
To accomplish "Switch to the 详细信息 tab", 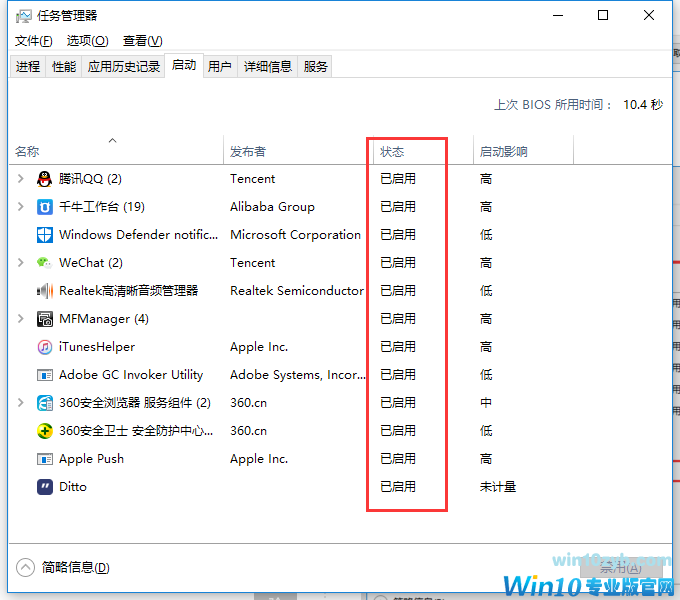I will (x=267, y=67).
